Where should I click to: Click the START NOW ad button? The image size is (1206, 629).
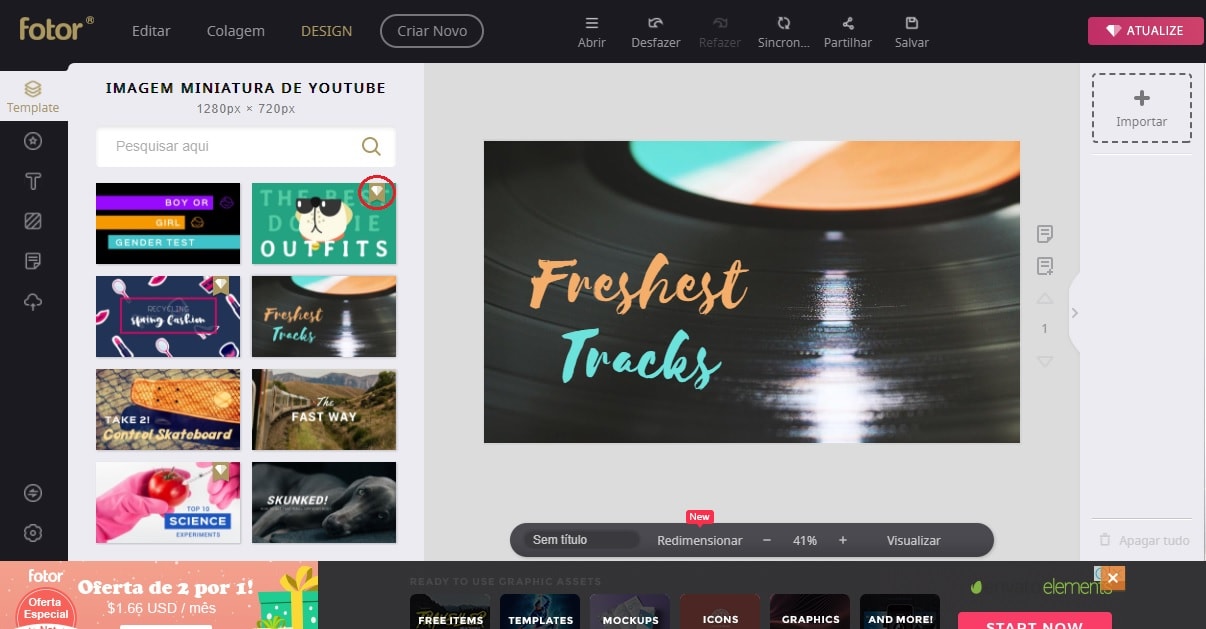click(x=1035, y=621)
